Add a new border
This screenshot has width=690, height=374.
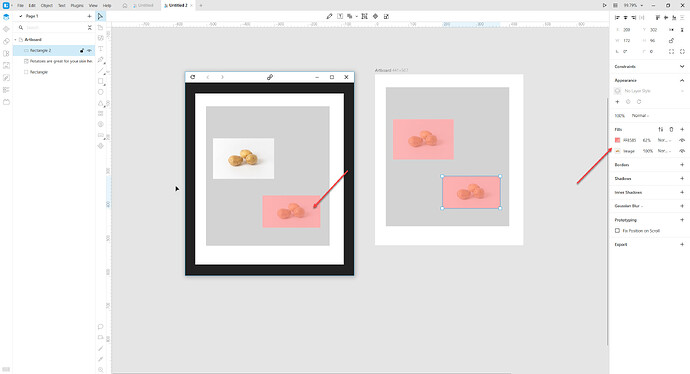coord(682,165)
